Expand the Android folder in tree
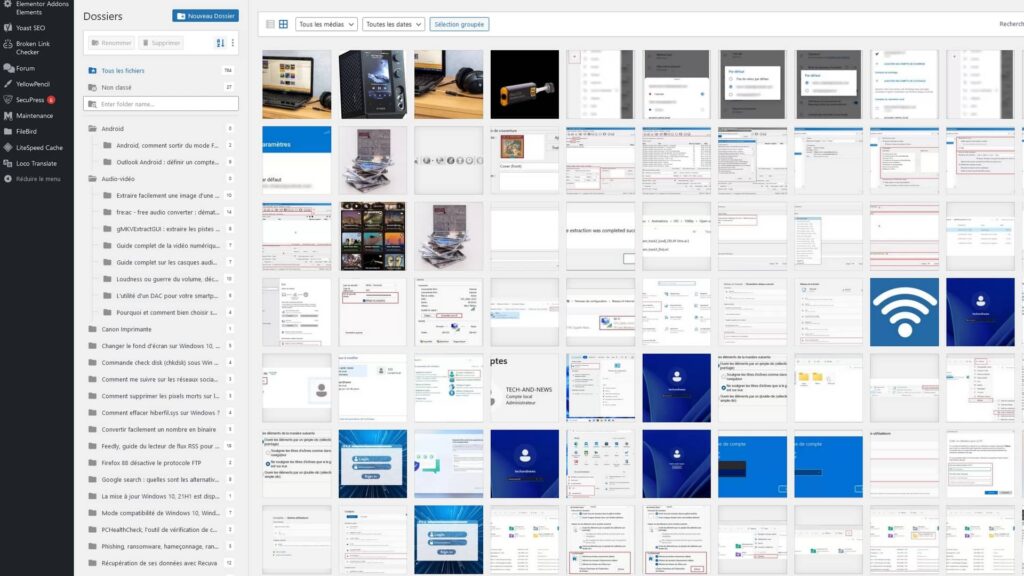The image size is (1024, 576). point(93,129)
